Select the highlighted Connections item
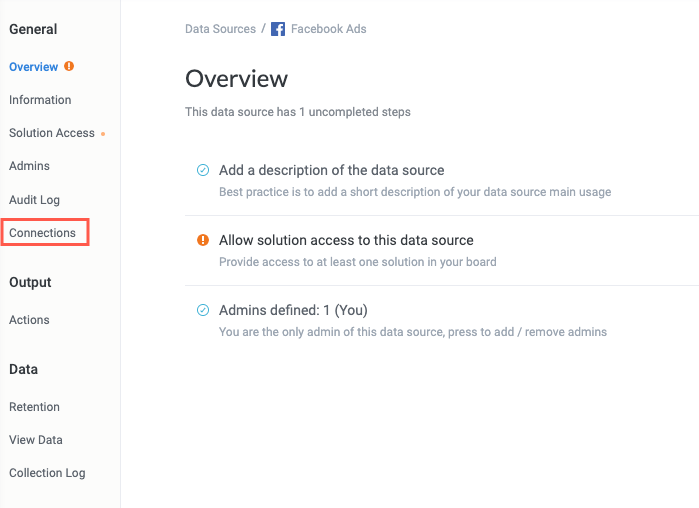Viewport: 699px width, 508px height. tap(43, 233)
